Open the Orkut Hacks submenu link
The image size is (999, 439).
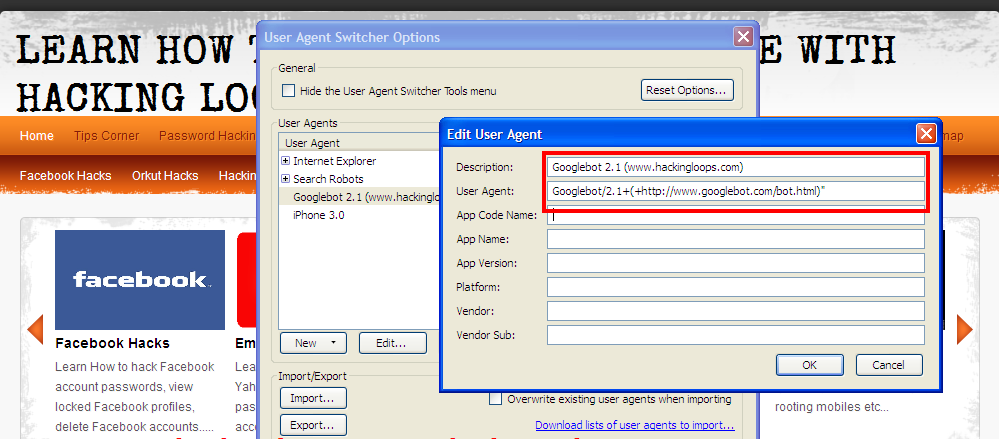coord(165,175)
